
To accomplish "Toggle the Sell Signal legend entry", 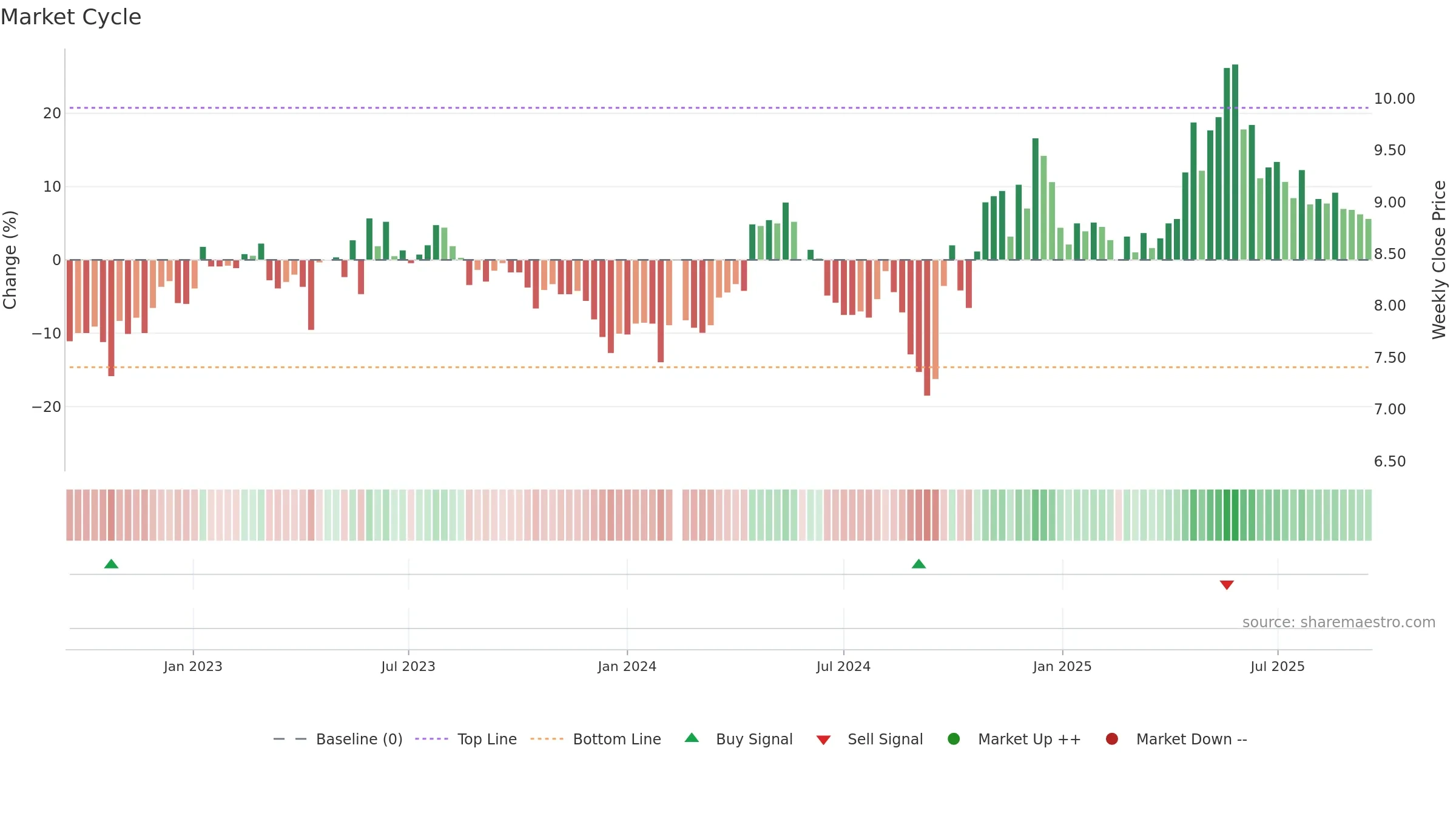I will [869, 739].
